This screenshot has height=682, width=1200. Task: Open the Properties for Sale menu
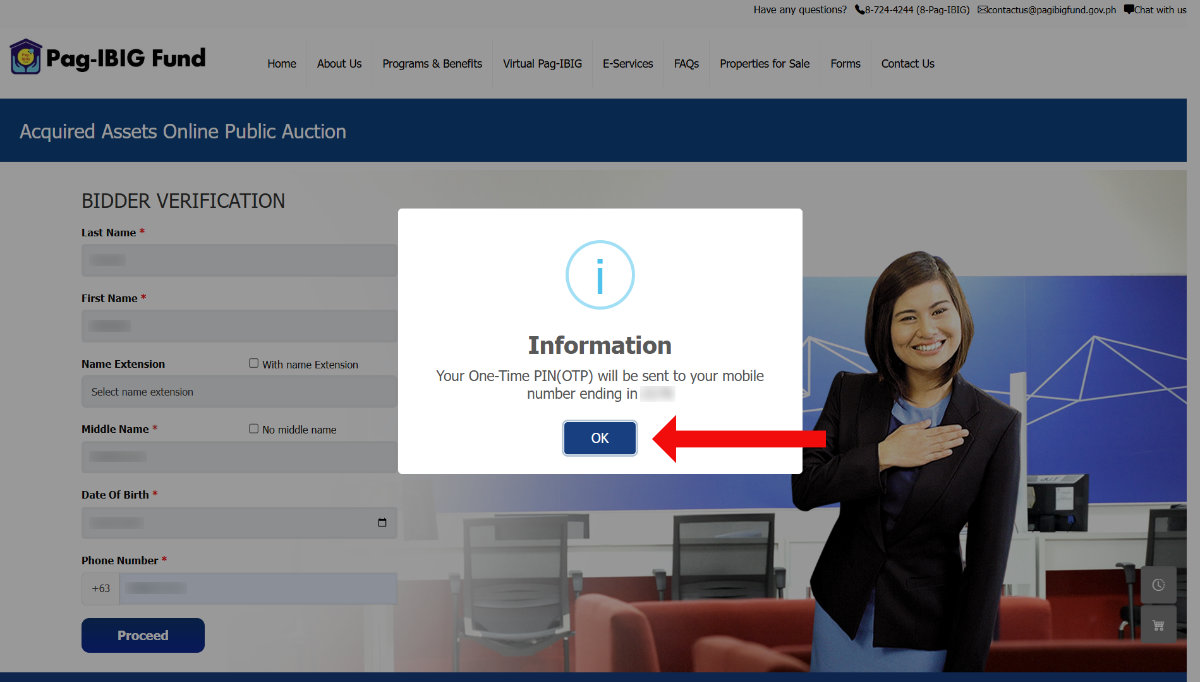point(765,64)
